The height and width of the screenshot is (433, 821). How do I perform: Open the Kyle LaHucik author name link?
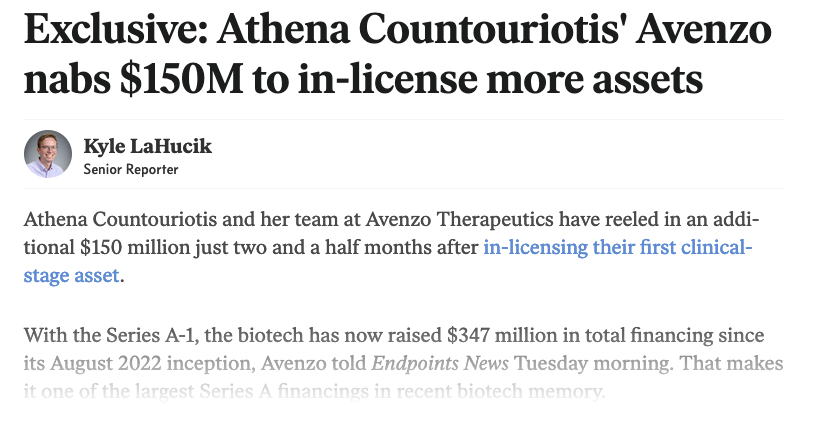click(x=148, y=147)
